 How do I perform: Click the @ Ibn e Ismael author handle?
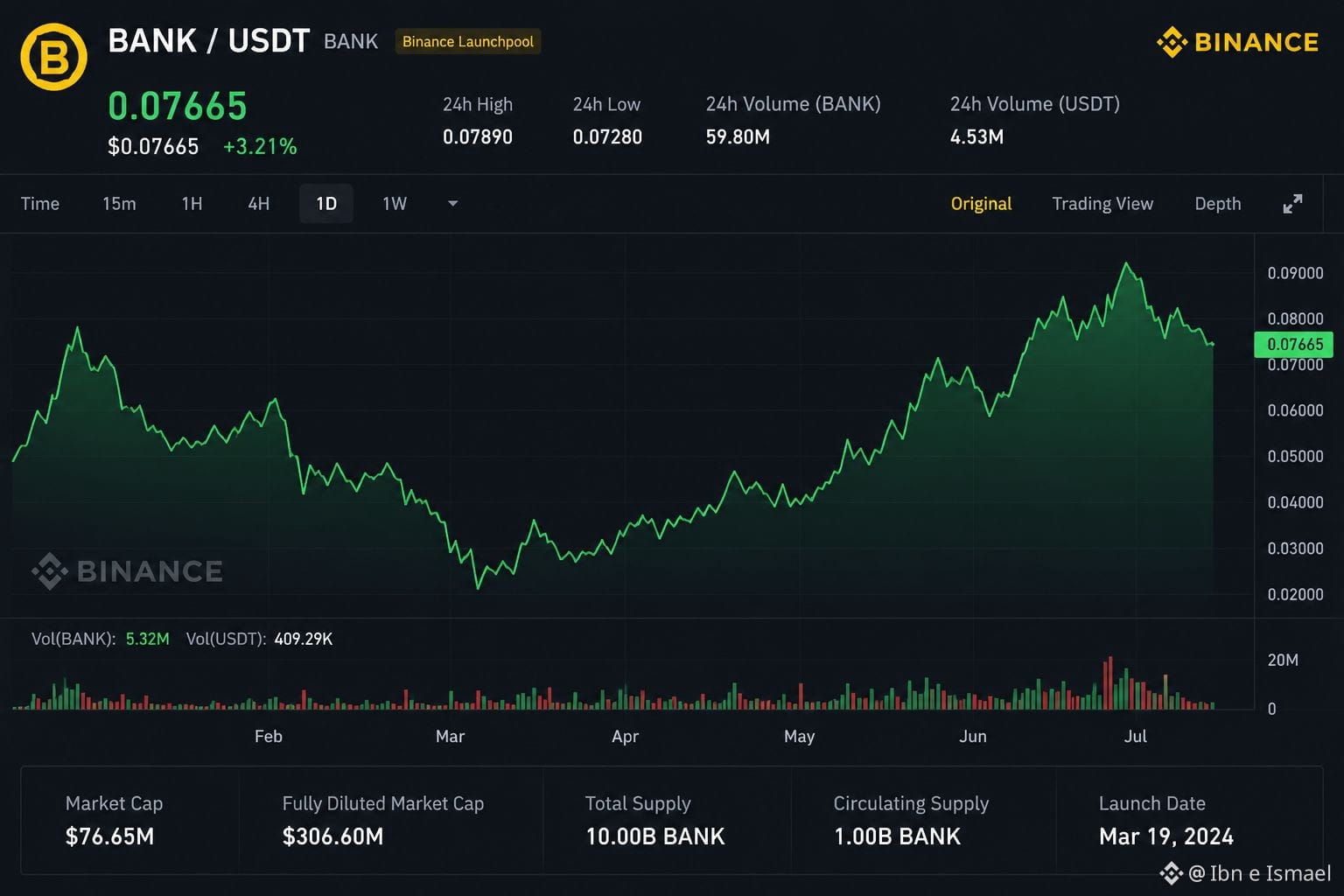tap(1260, 873)
